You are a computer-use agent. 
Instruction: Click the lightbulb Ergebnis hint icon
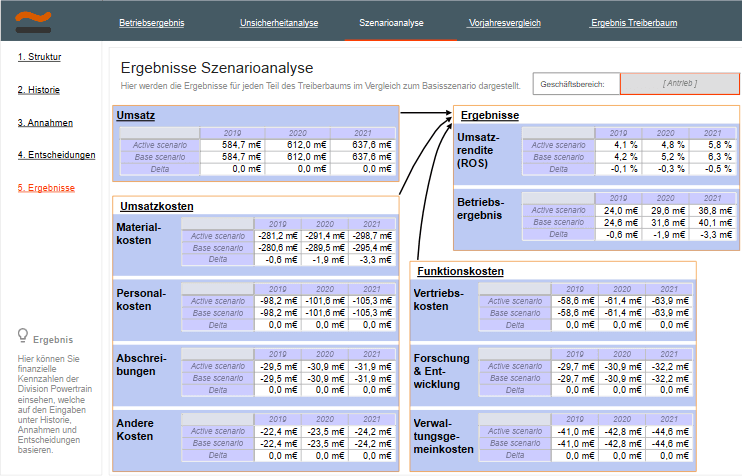point(22,335)
